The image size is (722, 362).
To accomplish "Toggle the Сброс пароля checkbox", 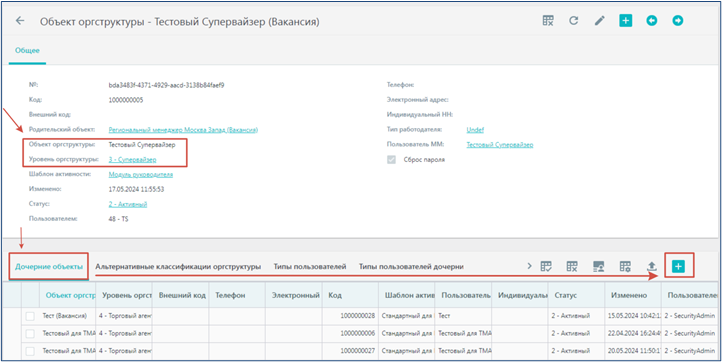I will coord(391,160).
